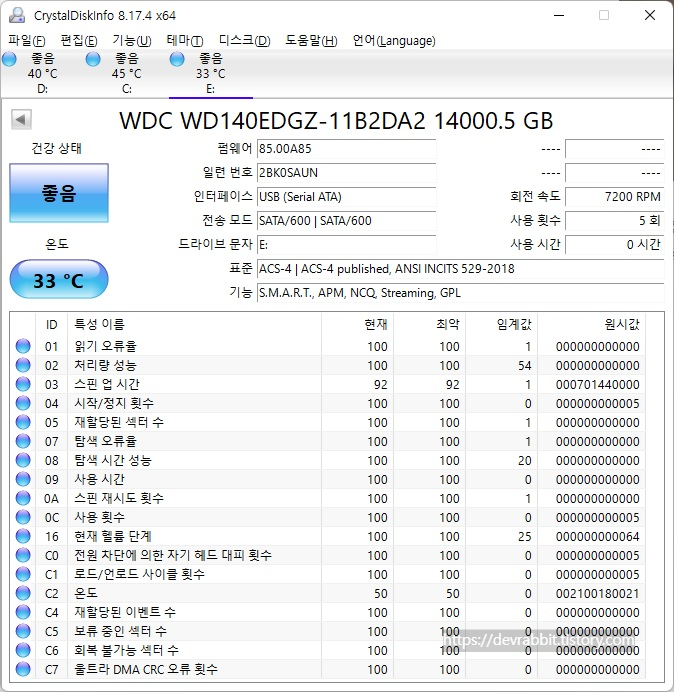Click the 원시값 column header
This screenshot has width=675, height=692.
(592, 325)
